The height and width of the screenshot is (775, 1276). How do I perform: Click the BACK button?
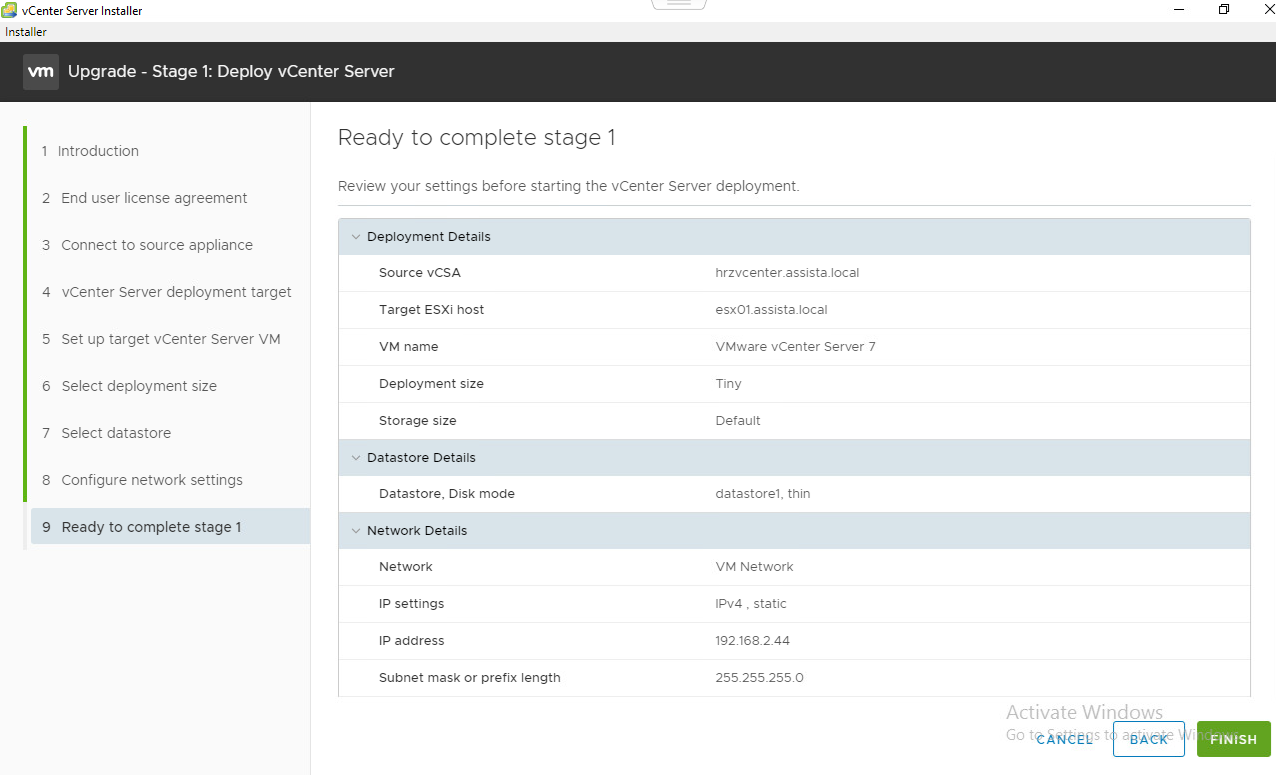(x=1148, y=739)
